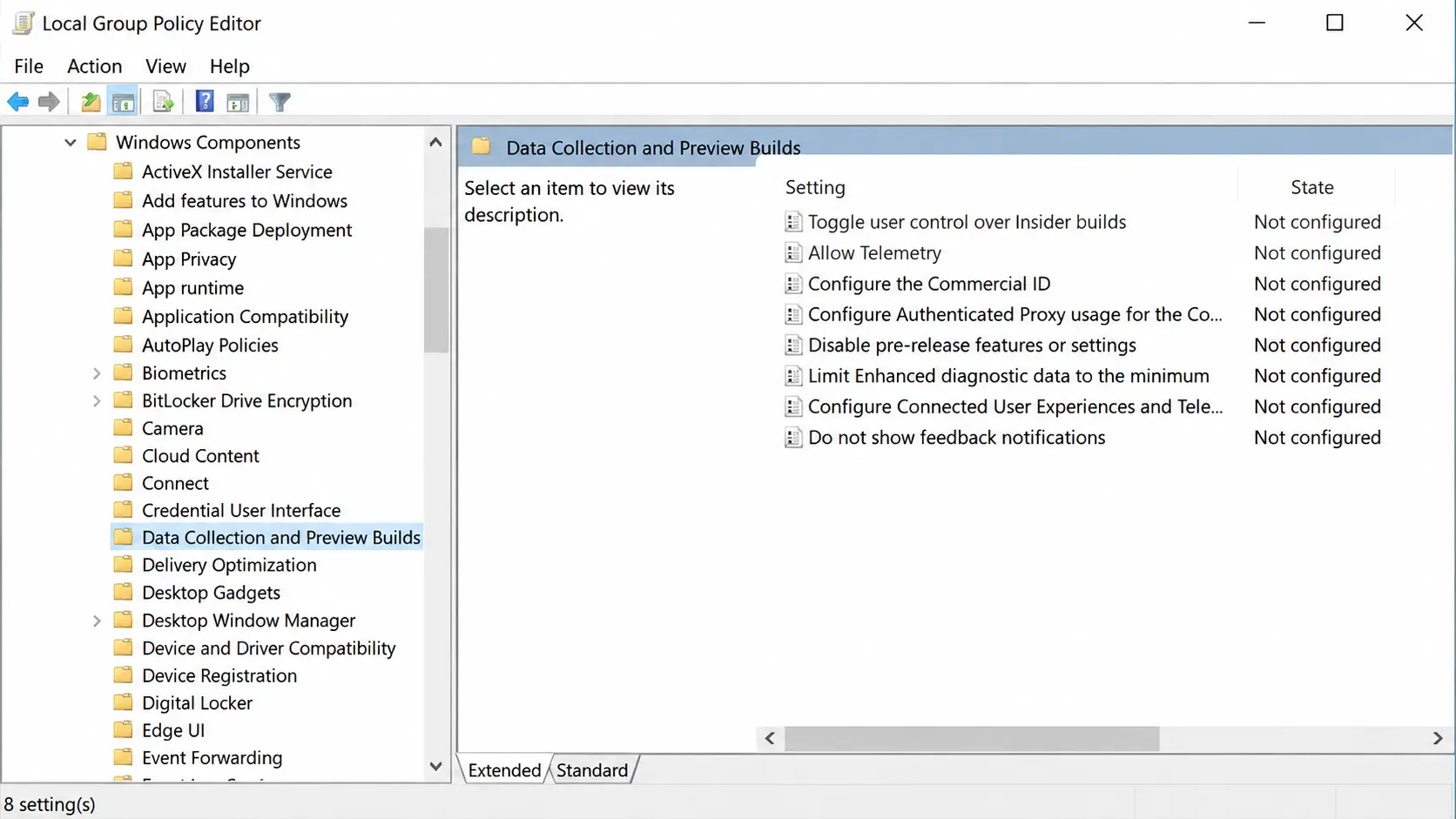Sort by the State column header

click(x=1312, y=187)
